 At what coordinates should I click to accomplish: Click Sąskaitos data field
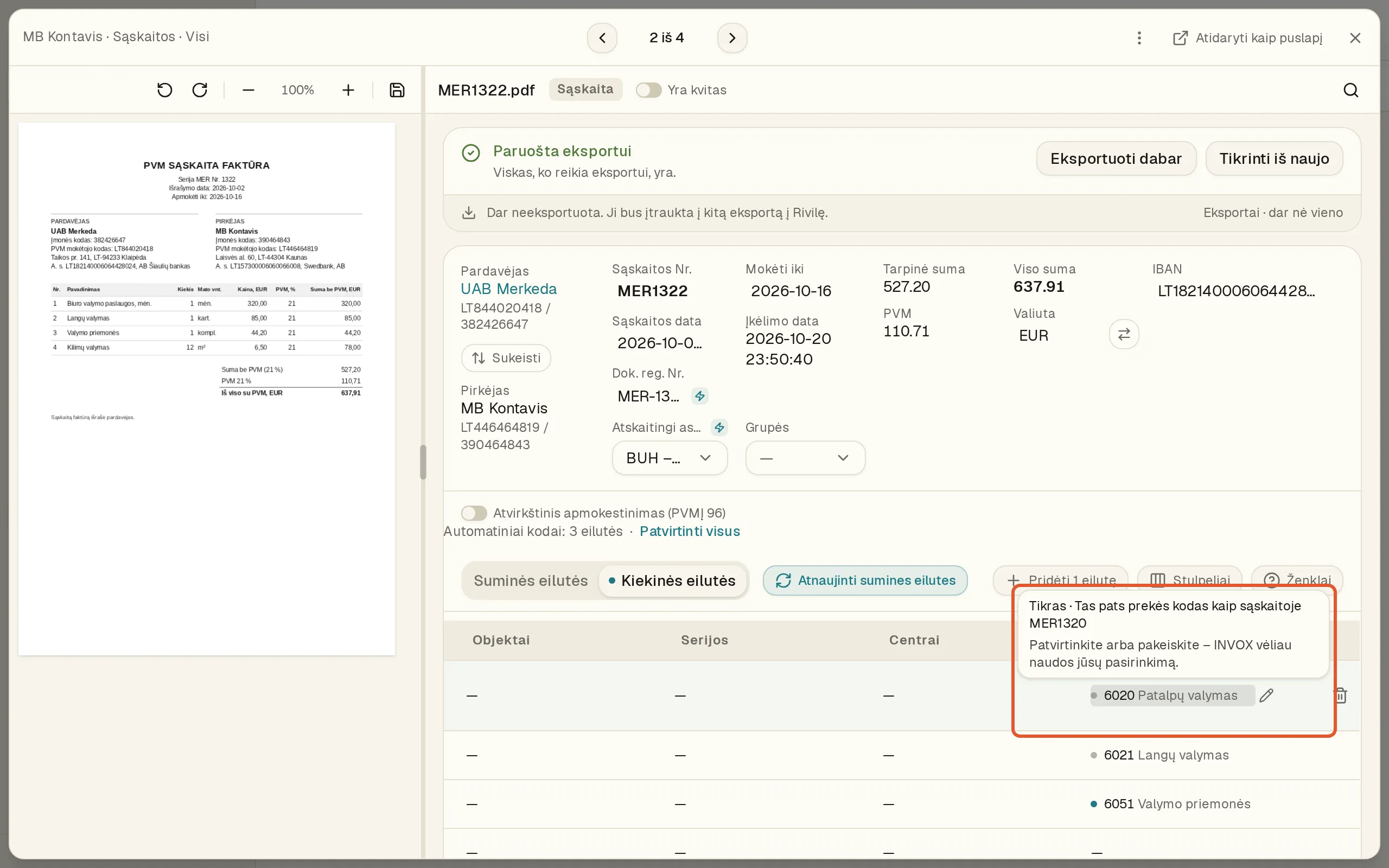[x=659, y=343]
